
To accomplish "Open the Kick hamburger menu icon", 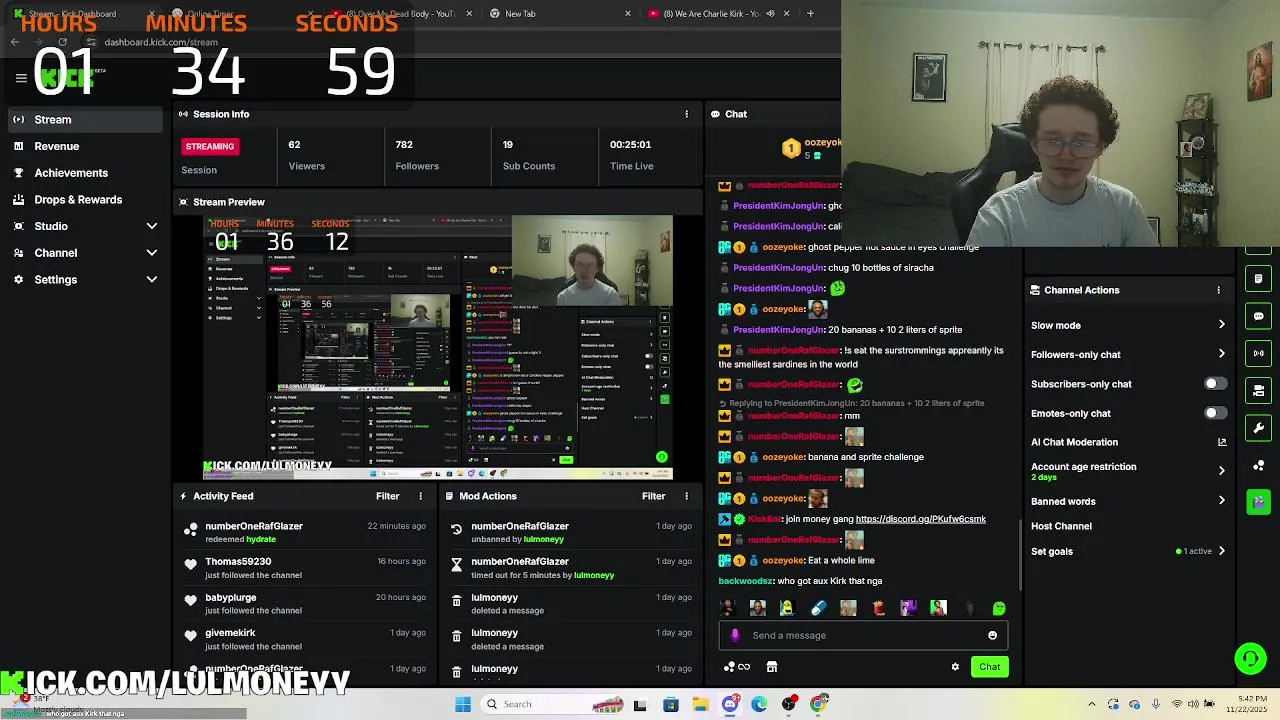I will point(20,78).
